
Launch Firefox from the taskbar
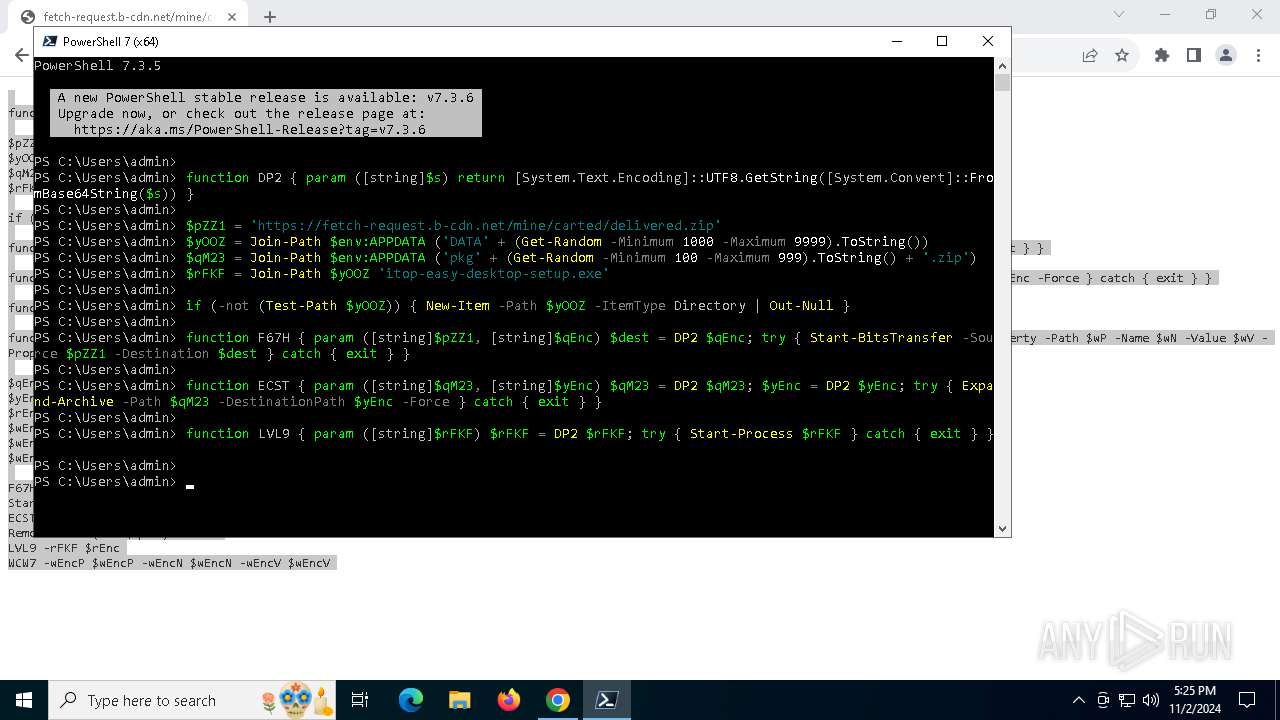tap(508, 700)
